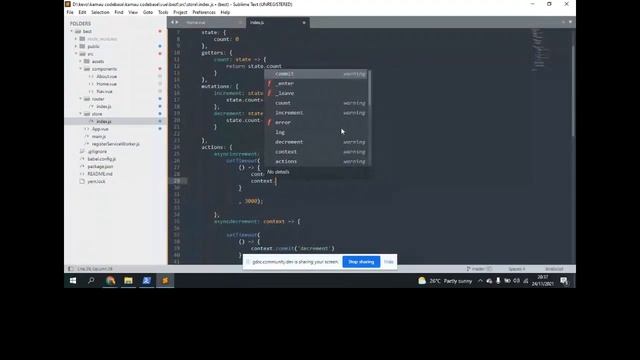Click the tab navigation forward arrow
Image resolution: width=640 pixels, height=360 pixels.
pyautogui.click(x=177, y=22)
